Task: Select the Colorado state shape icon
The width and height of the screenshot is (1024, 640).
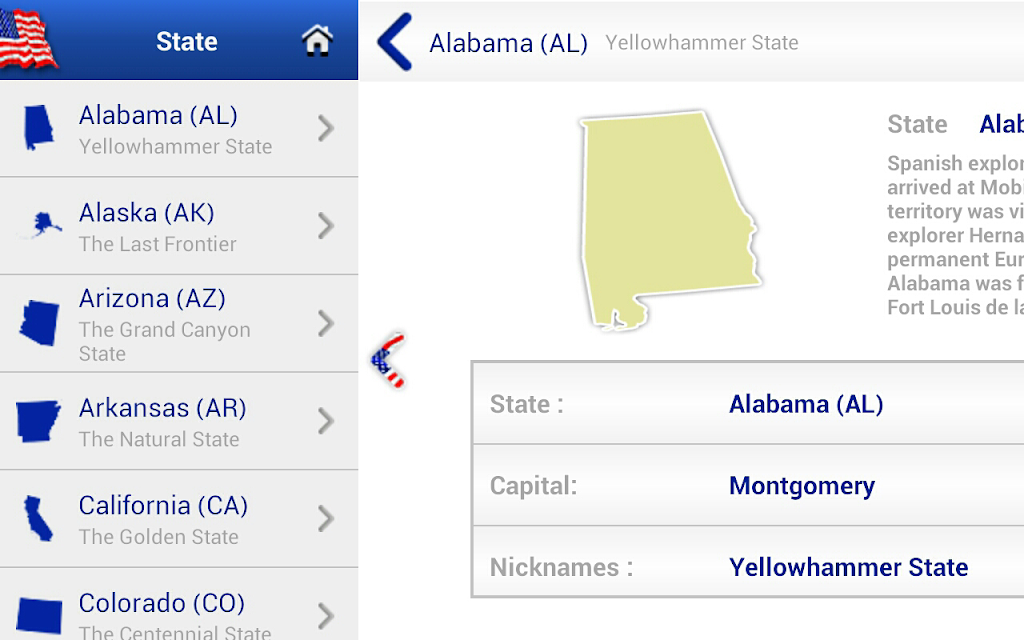Action: (x=39, y=615)
